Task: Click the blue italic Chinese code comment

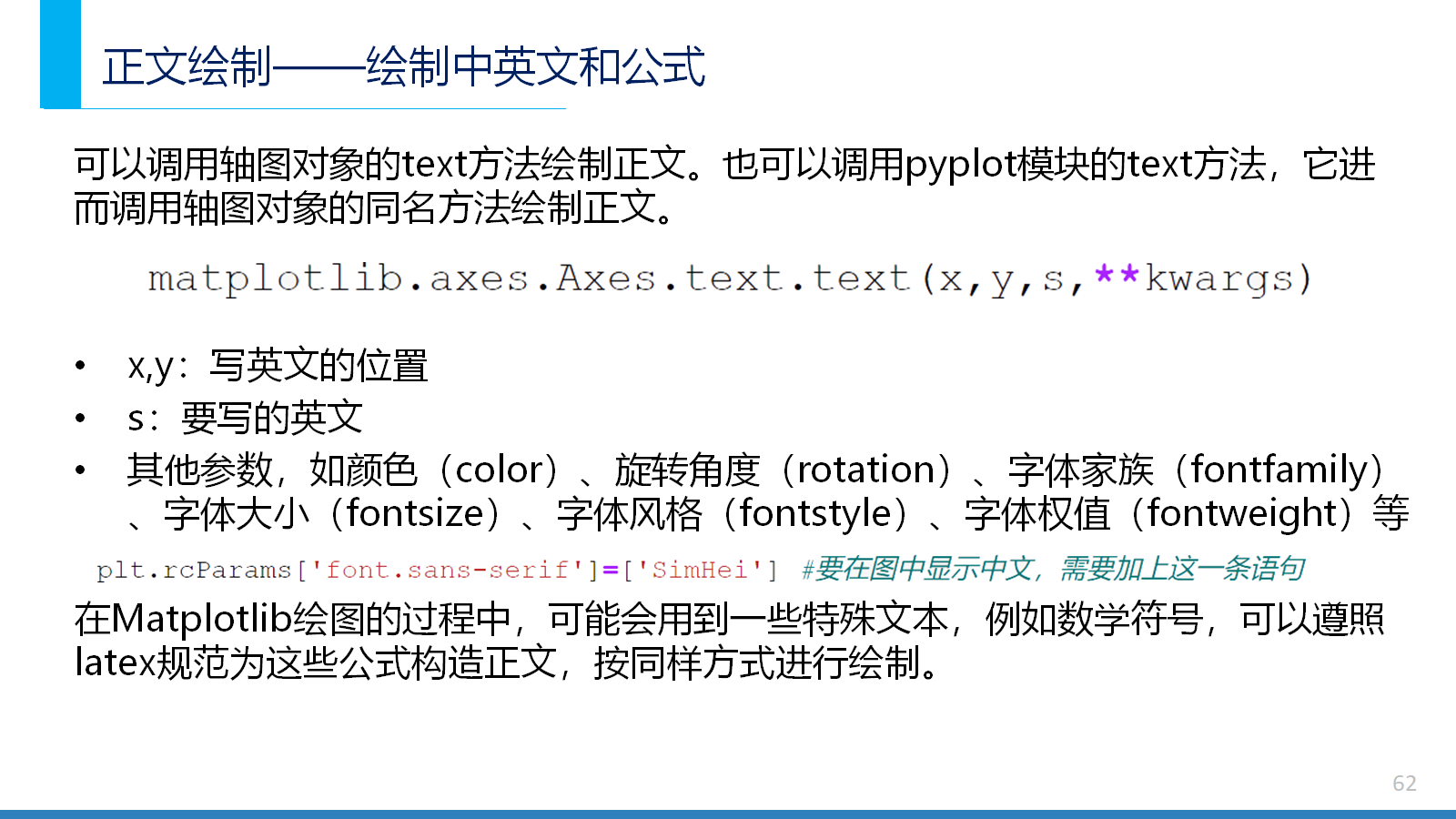Action: coord(1054,570)
